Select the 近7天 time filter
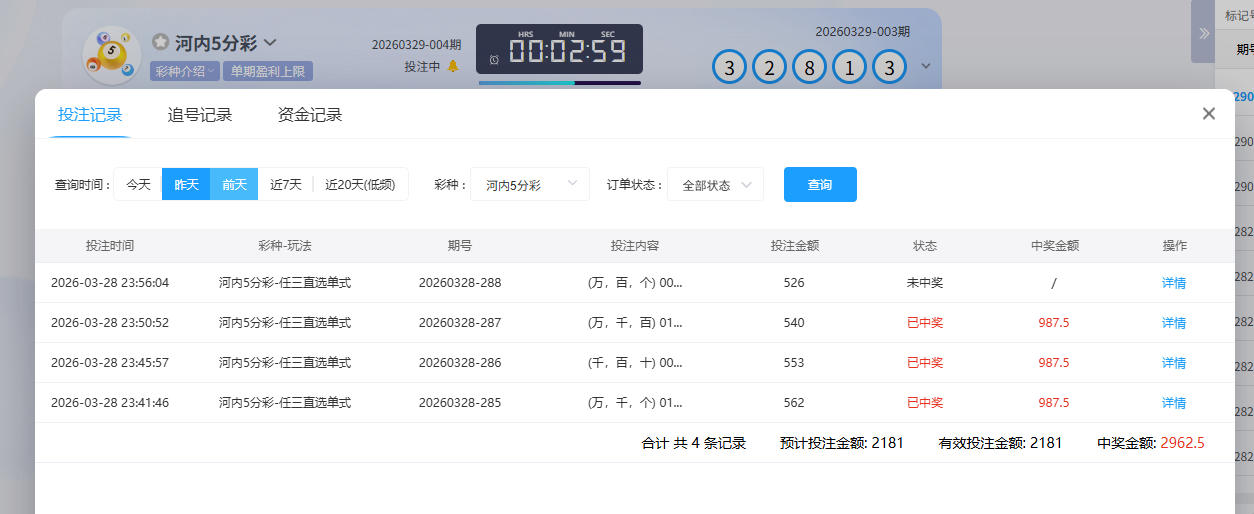The width and height of the screenshot is (1254, 514). coord(286,185)
